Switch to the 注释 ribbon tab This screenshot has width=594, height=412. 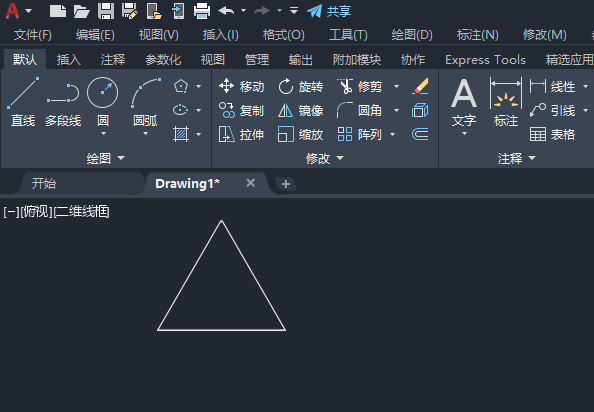click(x=113, y=59)
